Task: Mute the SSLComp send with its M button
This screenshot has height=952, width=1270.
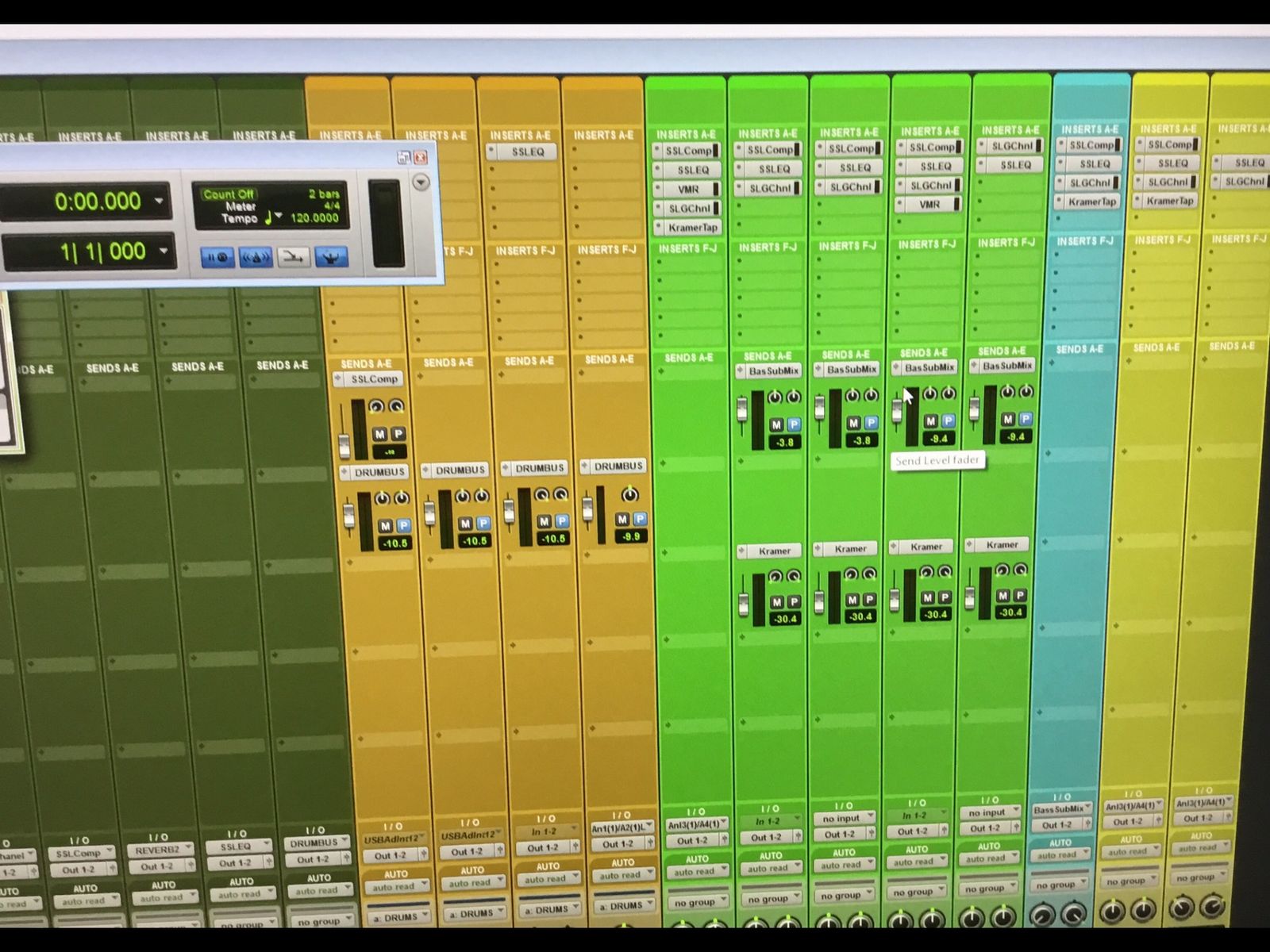Action: point(379,434)
